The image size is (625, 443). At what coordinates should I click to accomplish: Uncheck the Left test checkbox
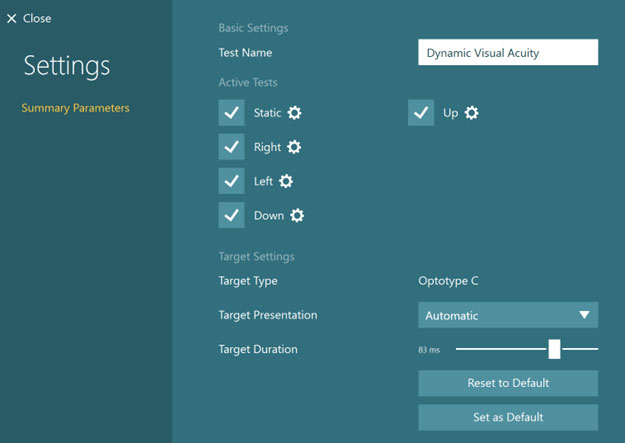point(232,181)
